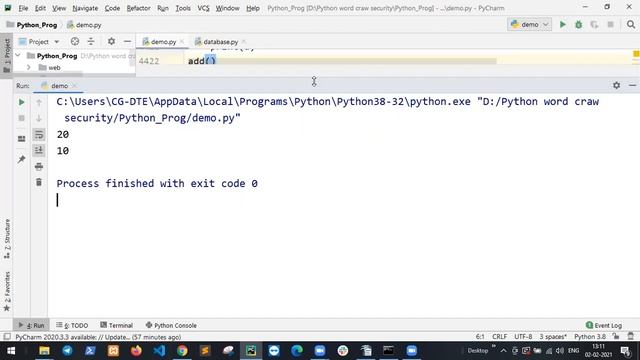Collapse all in Project panel
The width and height of the screenshot is (640, 360).
[91, 41]
